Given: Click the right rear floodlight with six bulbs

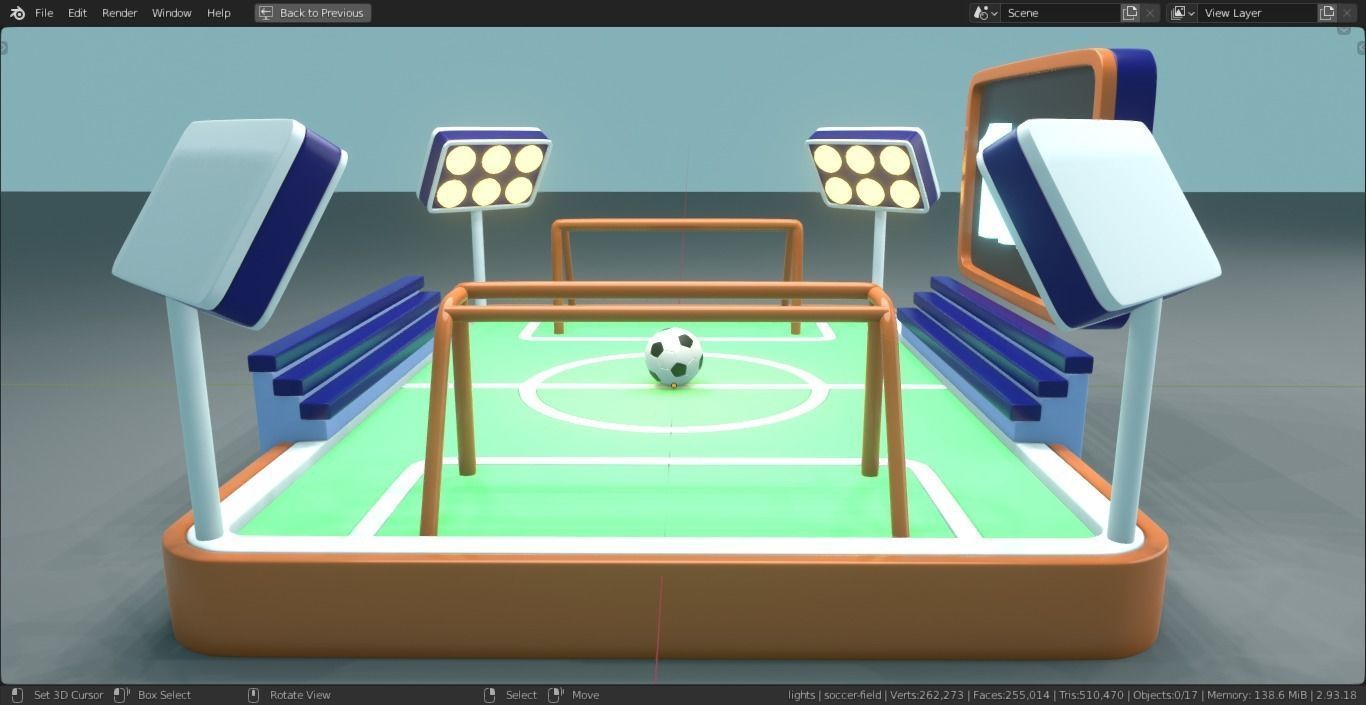Looking at the screenshot, I should 872,169.
